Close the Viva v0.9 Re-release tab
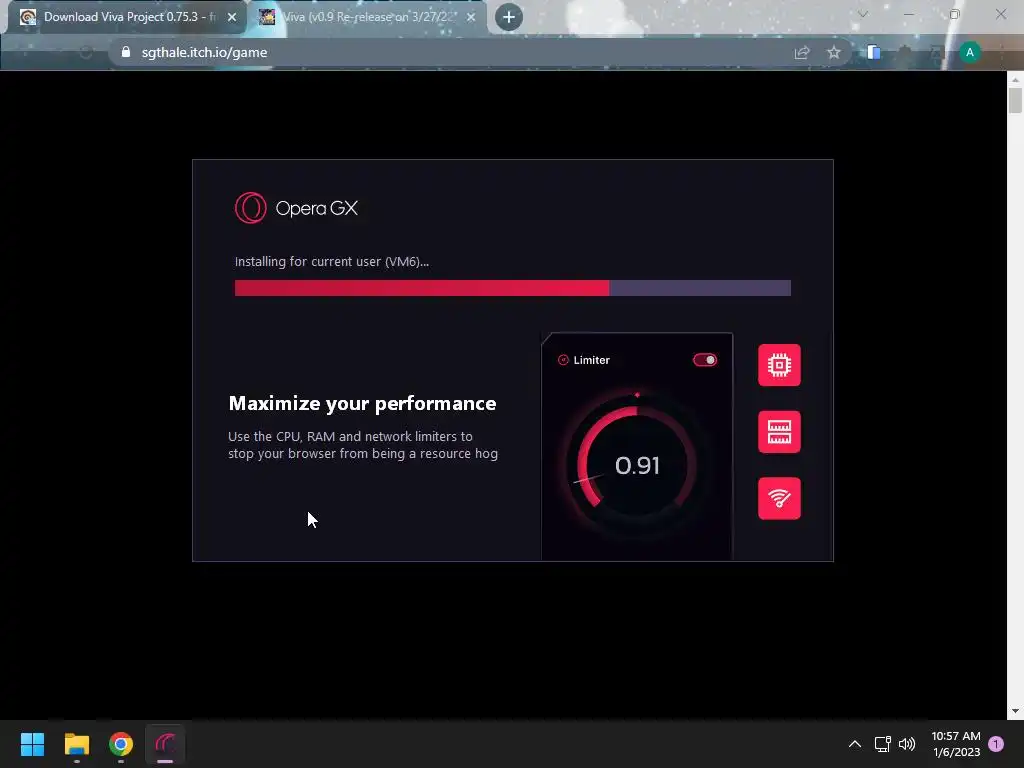Image resolution: width=1024 pixels, height=768 pixels. (471, 18)
